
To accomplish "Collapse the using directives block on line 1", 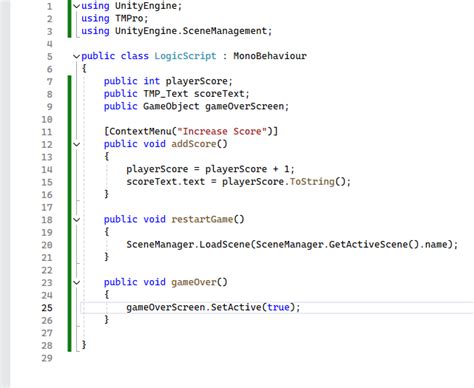I will pos(77,6).
